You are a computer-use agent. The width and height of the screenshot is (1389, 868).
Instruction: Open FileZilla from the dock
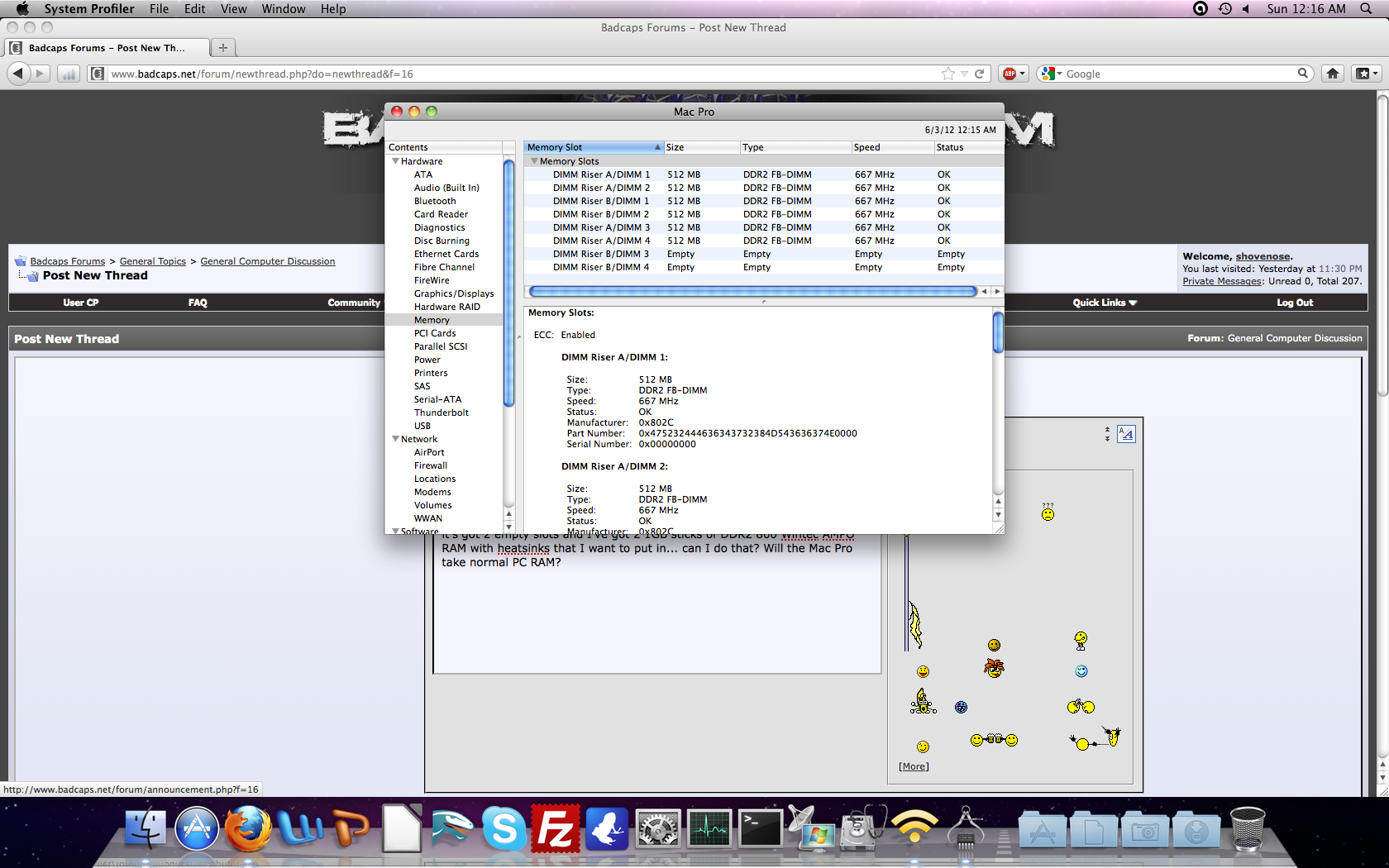point(556,828)
